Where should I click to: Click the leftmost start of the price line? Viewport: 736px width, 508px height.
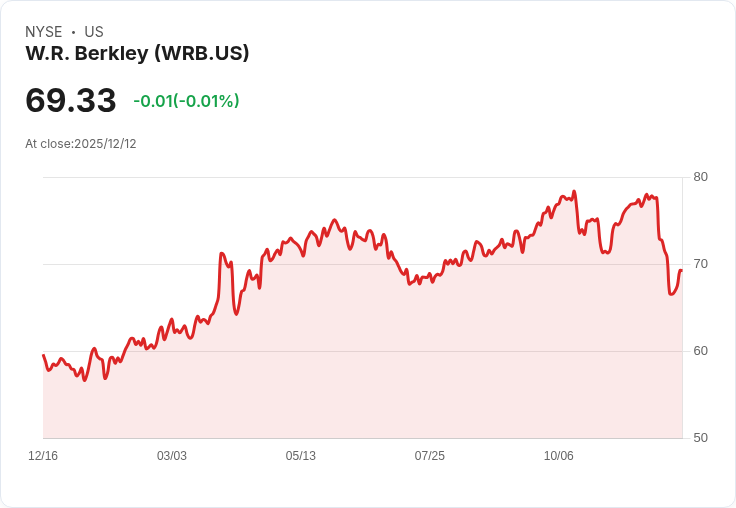pos(44,355)
